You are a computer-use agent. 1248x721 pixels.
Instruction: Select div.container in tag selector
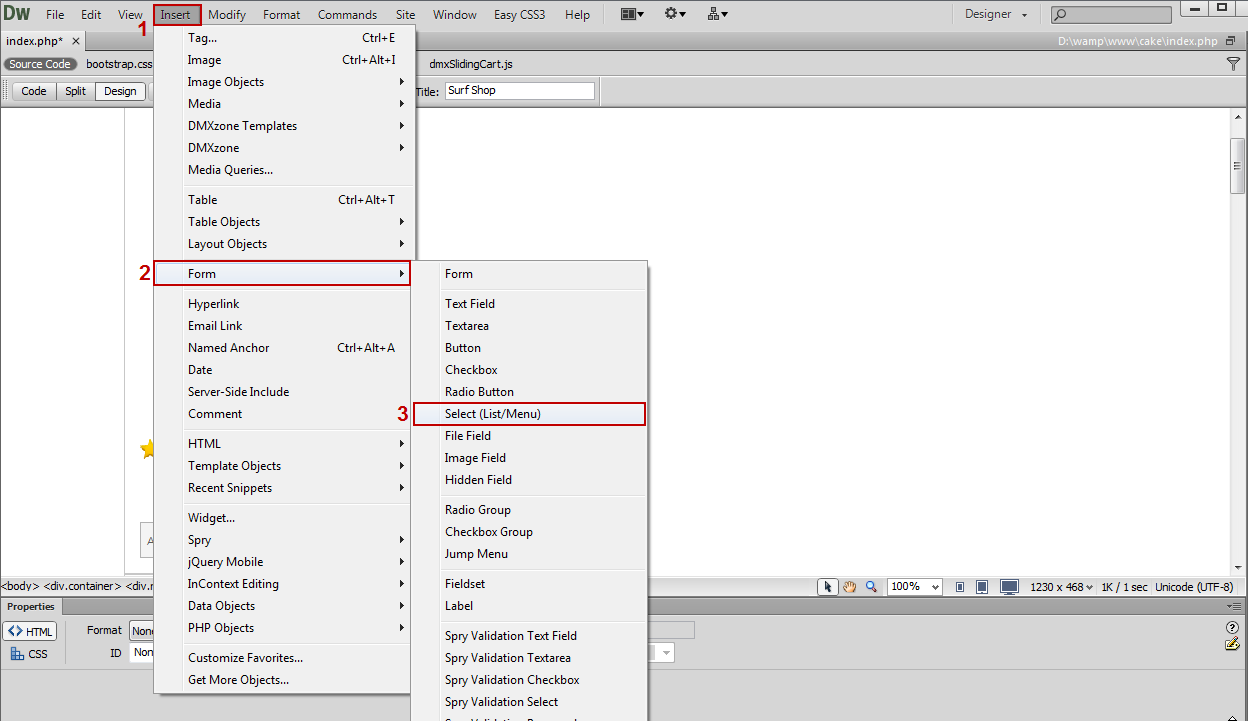[82, 587]
